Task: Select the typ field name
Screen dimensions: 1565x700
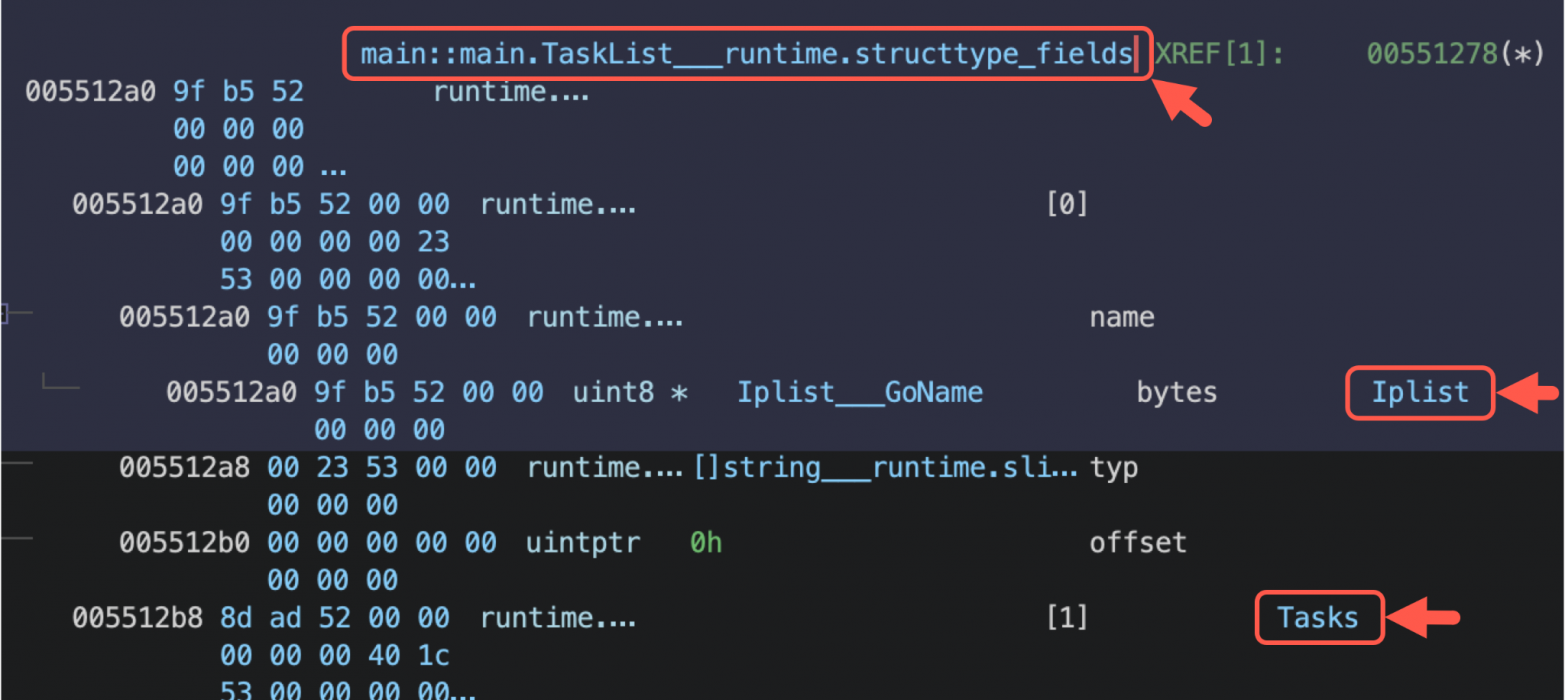Action: [1113, 468]
